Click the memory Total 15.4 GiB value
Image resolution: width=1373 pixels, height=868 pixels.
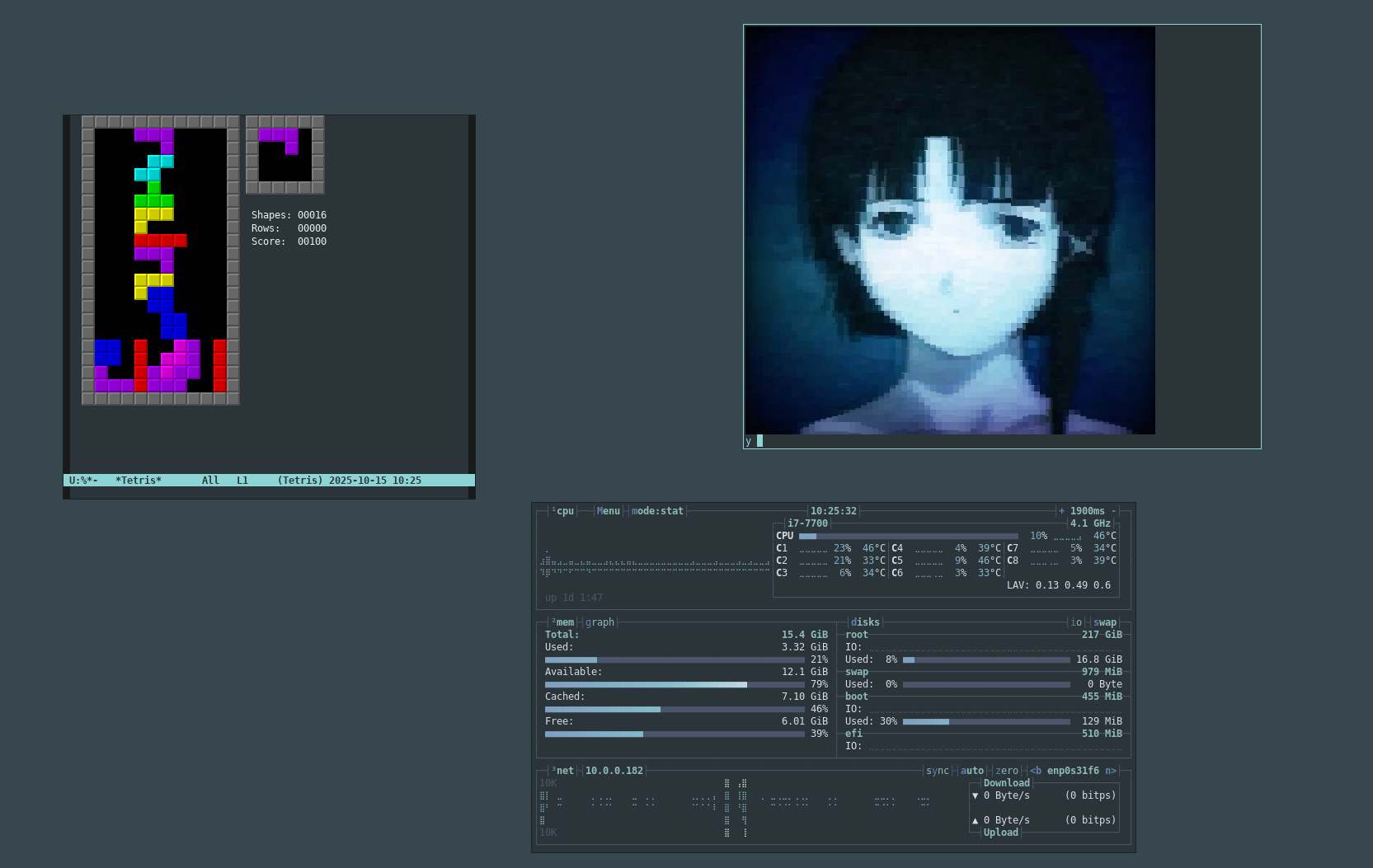(x=805, y=635)
